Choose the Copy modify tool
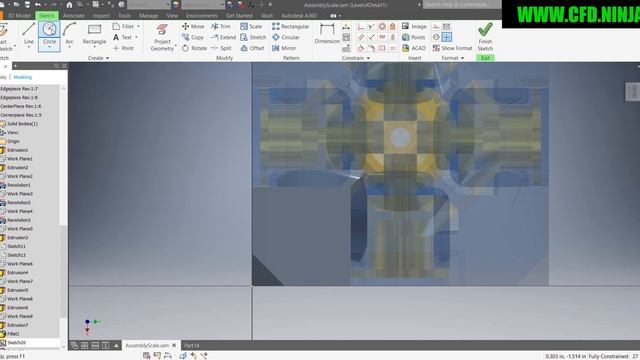 coord(193,37)
